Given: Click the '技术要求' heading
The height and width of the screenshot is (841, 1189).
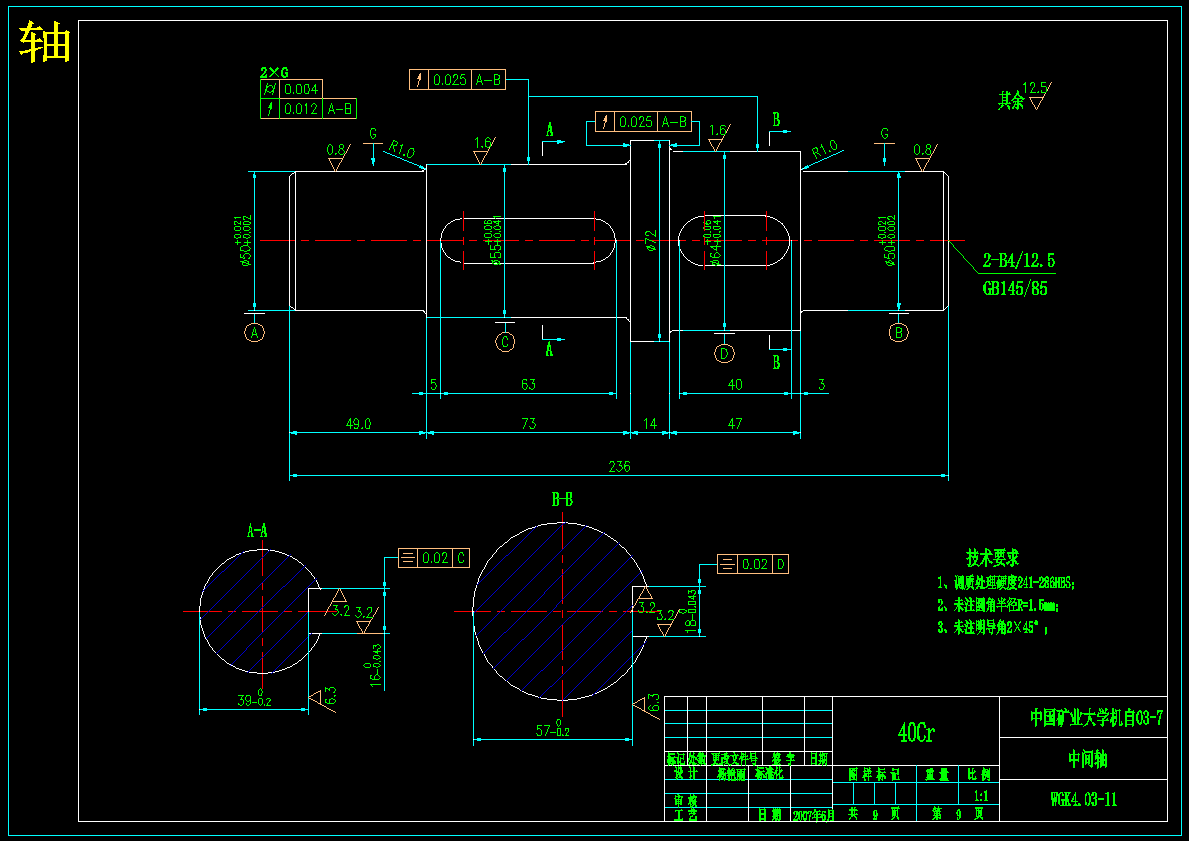Looking at the screenshot, I should (992, 558).
